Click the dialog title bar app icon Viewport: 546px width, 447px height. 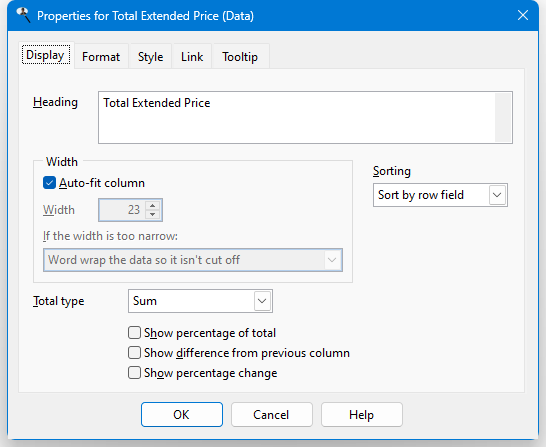point(23,15)
